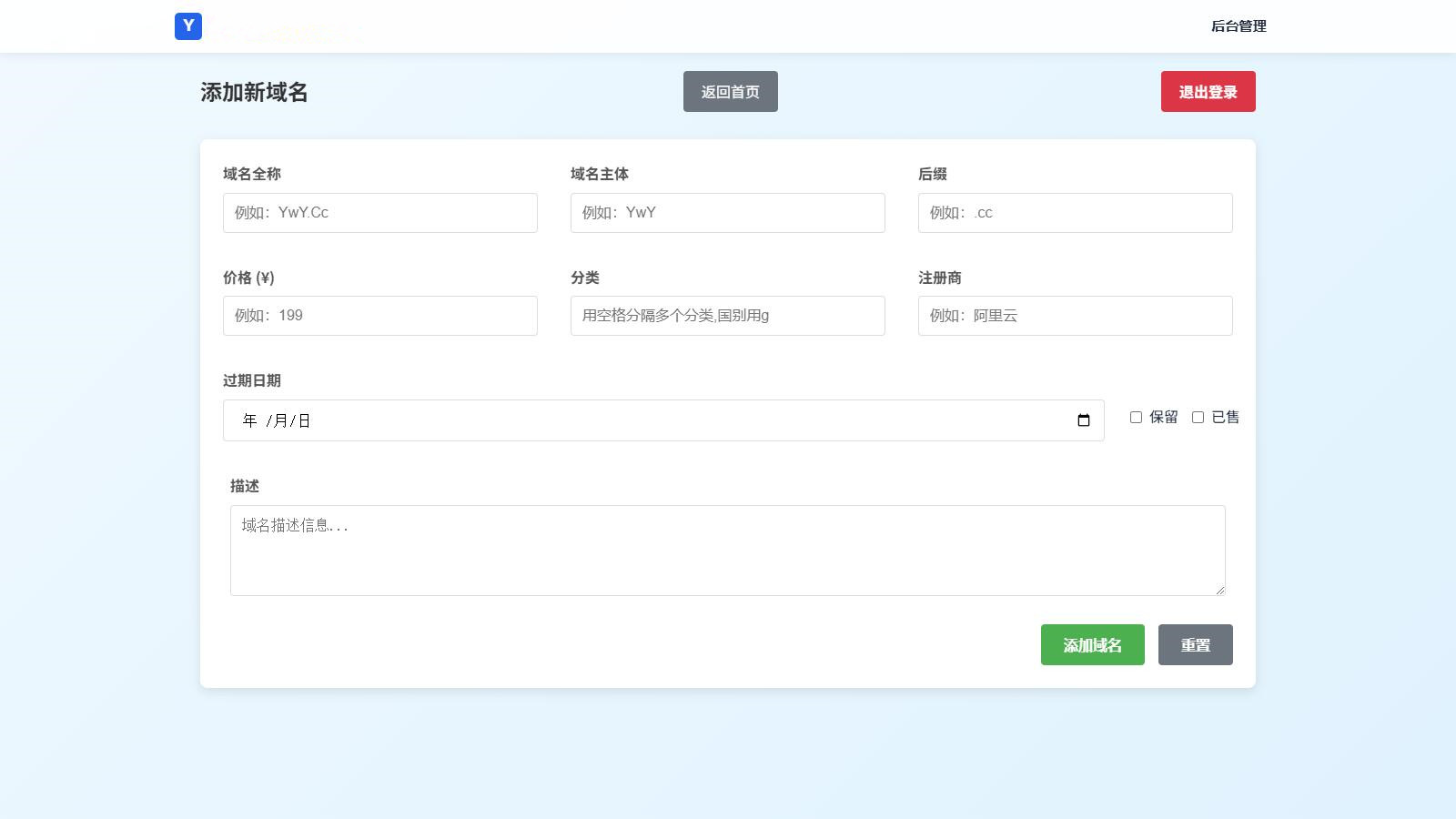Focus the 域名全称 input field

379,213
